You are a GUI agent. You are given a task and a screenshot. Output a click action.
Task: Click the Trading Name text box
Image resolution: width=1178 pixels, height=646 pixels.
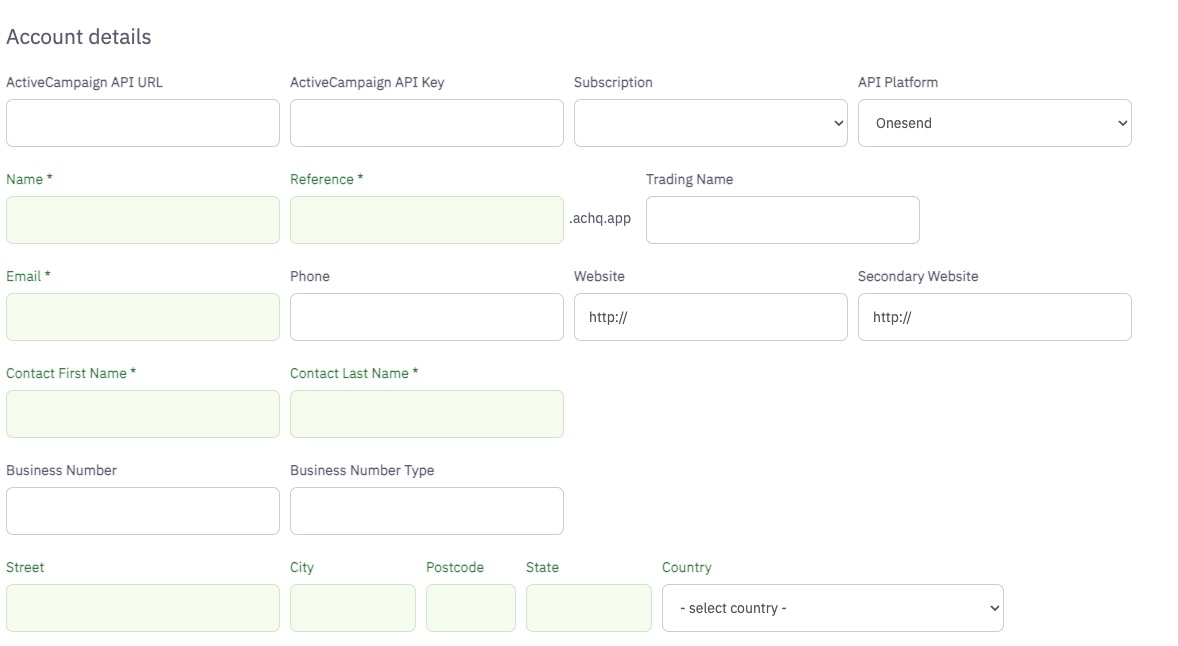782,220
